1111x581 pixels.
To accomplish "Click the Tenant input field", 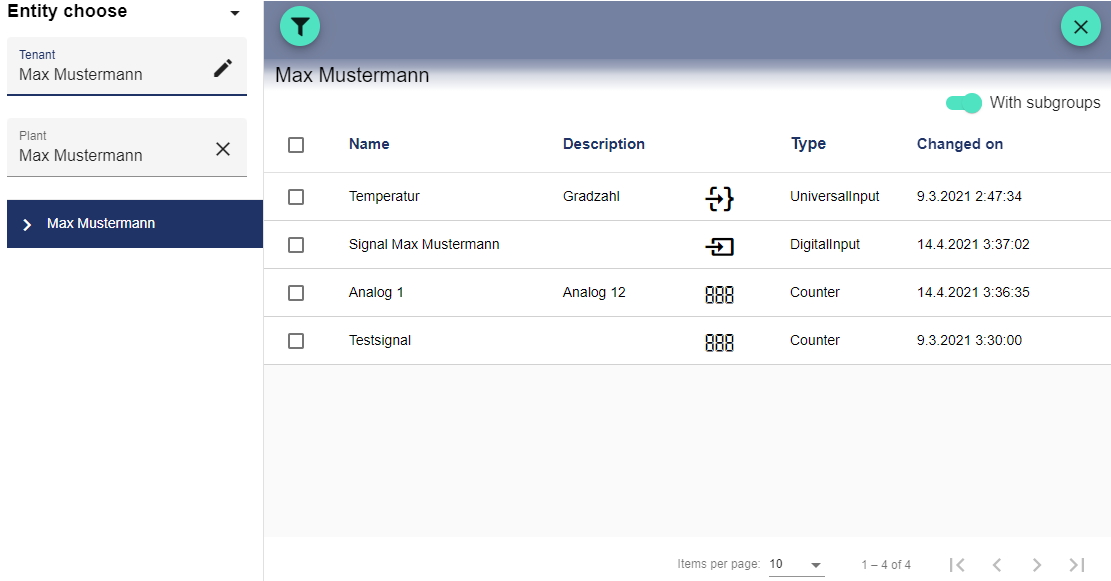I will click(110, 75).
